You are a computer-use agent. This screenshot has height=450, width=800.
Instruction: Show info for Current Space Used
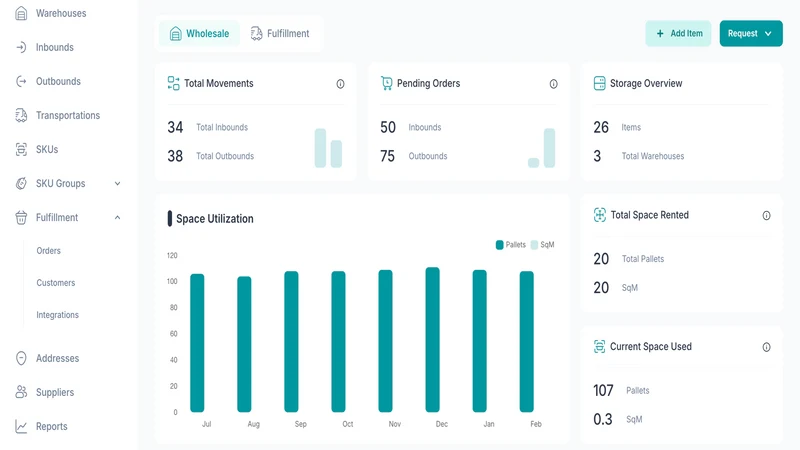pyautogui.click(x=766, y=347)
